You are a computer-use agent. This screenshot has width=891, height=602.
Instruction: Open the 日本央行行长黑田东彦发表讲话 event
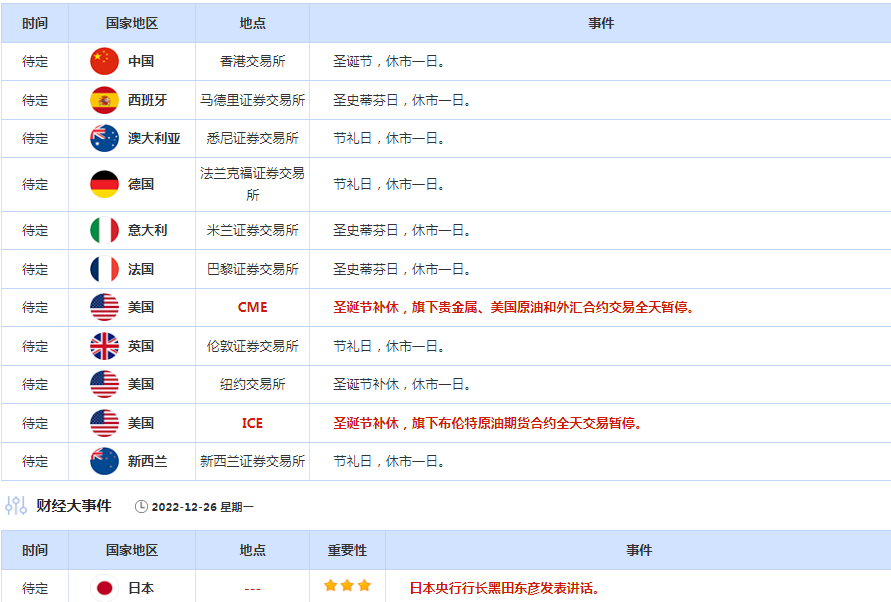pyautogui.click(x=504, y=588)
